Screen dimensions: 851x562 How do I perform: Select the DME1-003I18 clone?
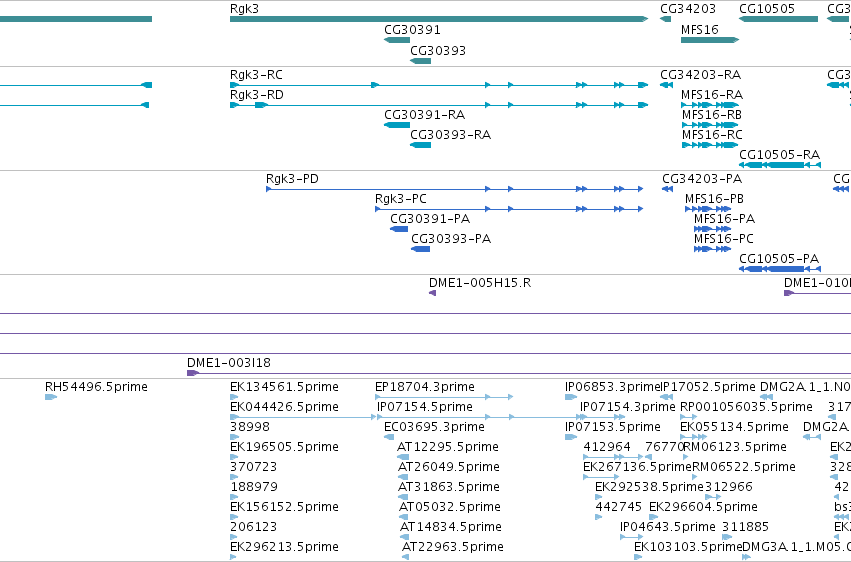click(519, 373)
